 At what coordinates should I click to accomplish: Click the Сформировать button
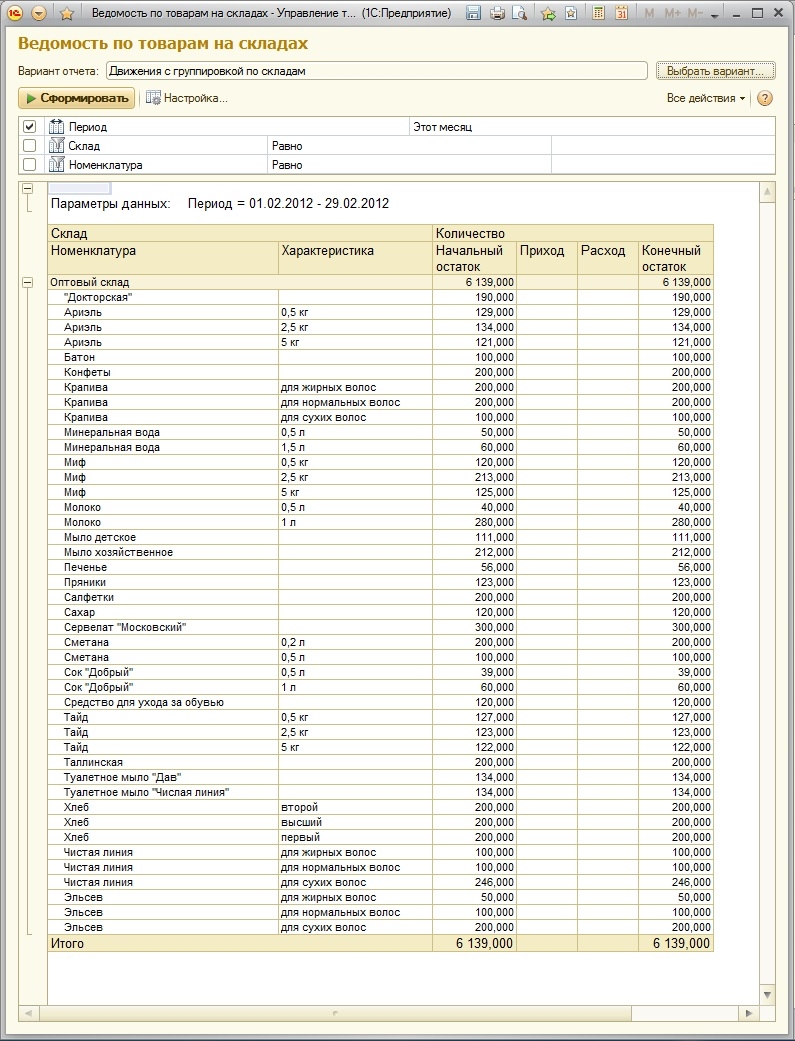(76, 98)
